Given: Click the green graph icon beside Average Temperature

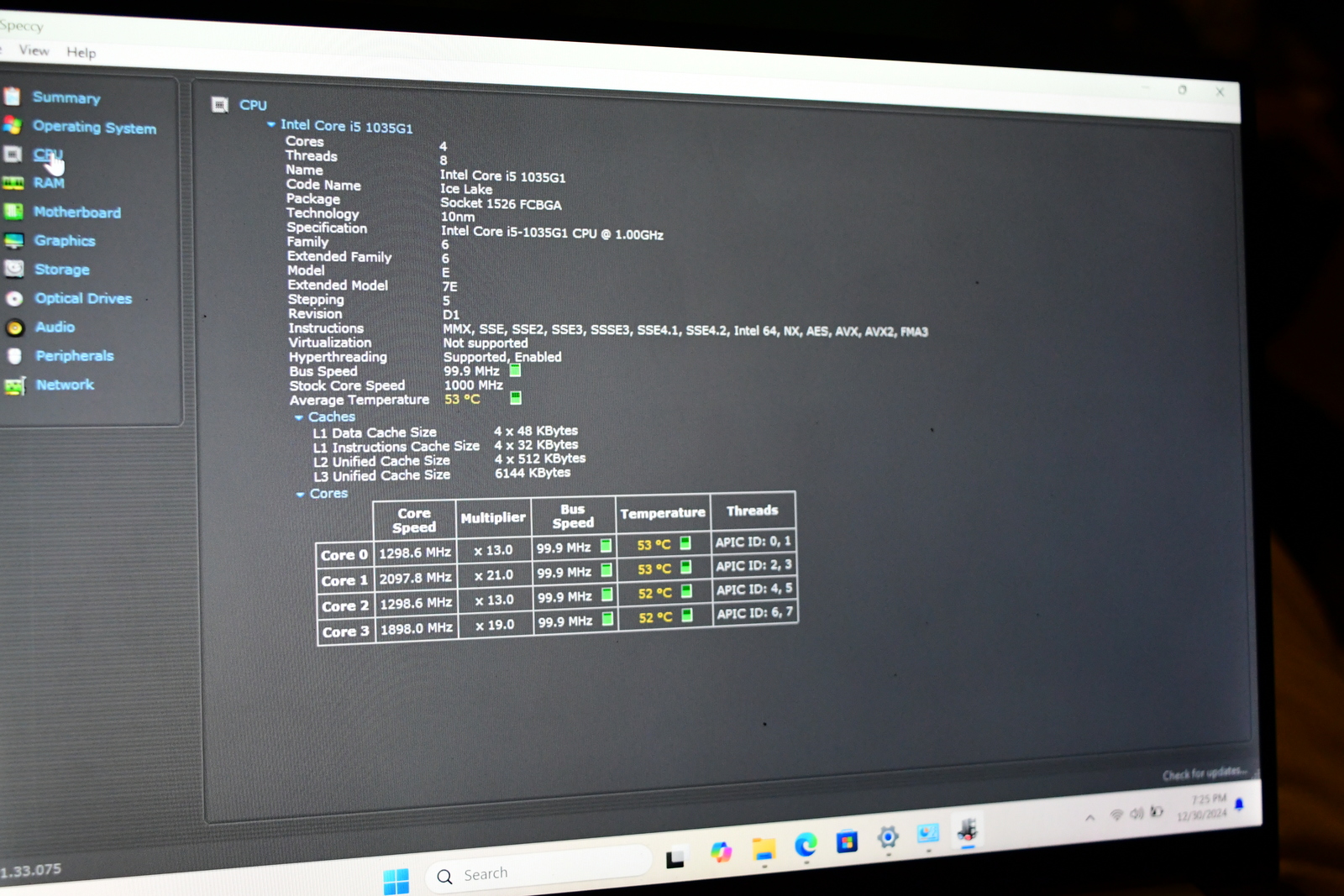Looking at the screenshot, I should coord(516,398).
